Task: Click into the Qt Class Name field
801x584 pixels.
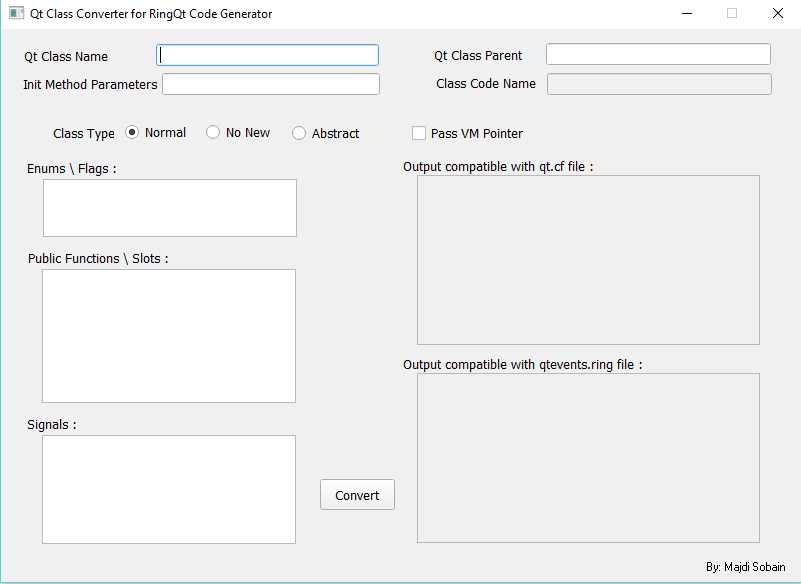Action: coord(267,55)
